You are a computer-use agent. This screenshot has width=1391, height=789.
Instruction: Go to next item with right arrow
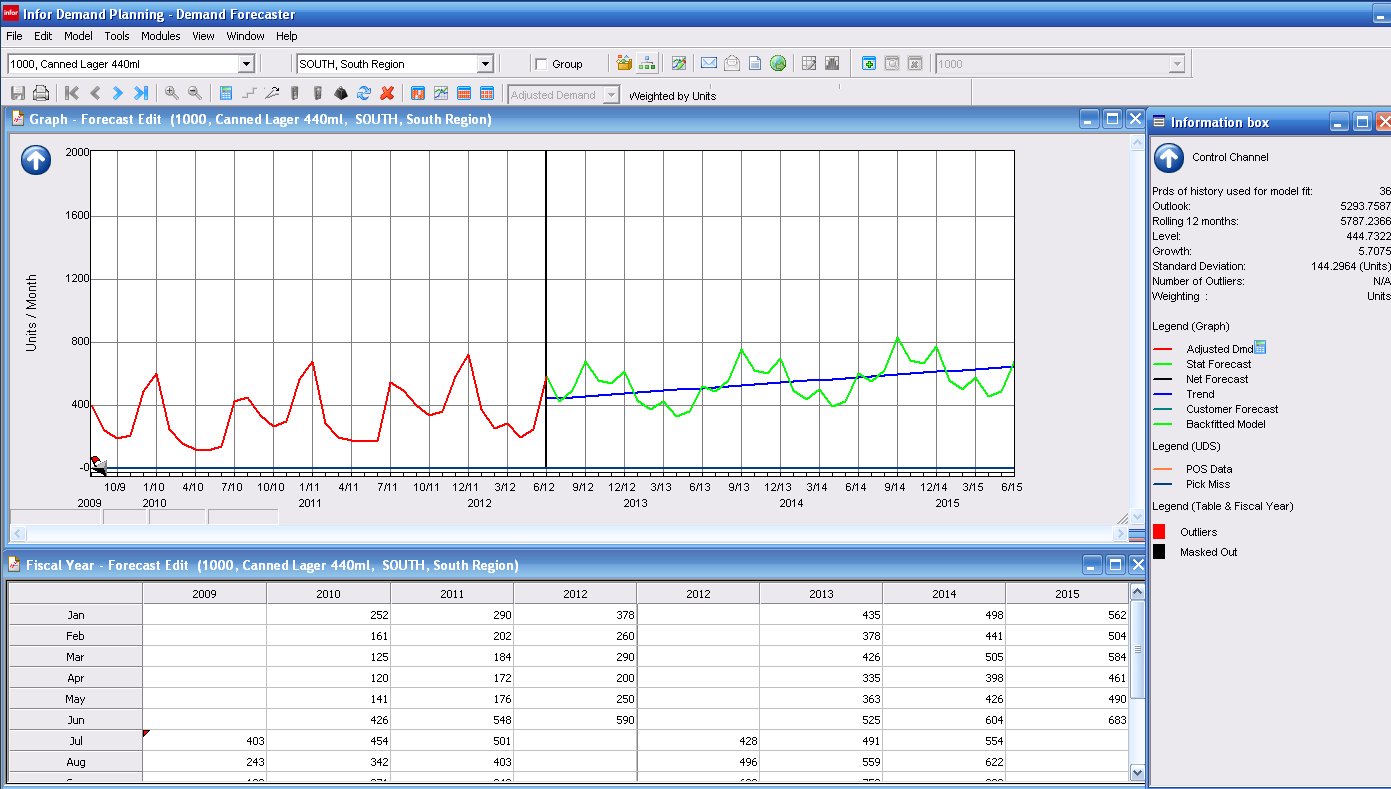click(x=117, y=93)
